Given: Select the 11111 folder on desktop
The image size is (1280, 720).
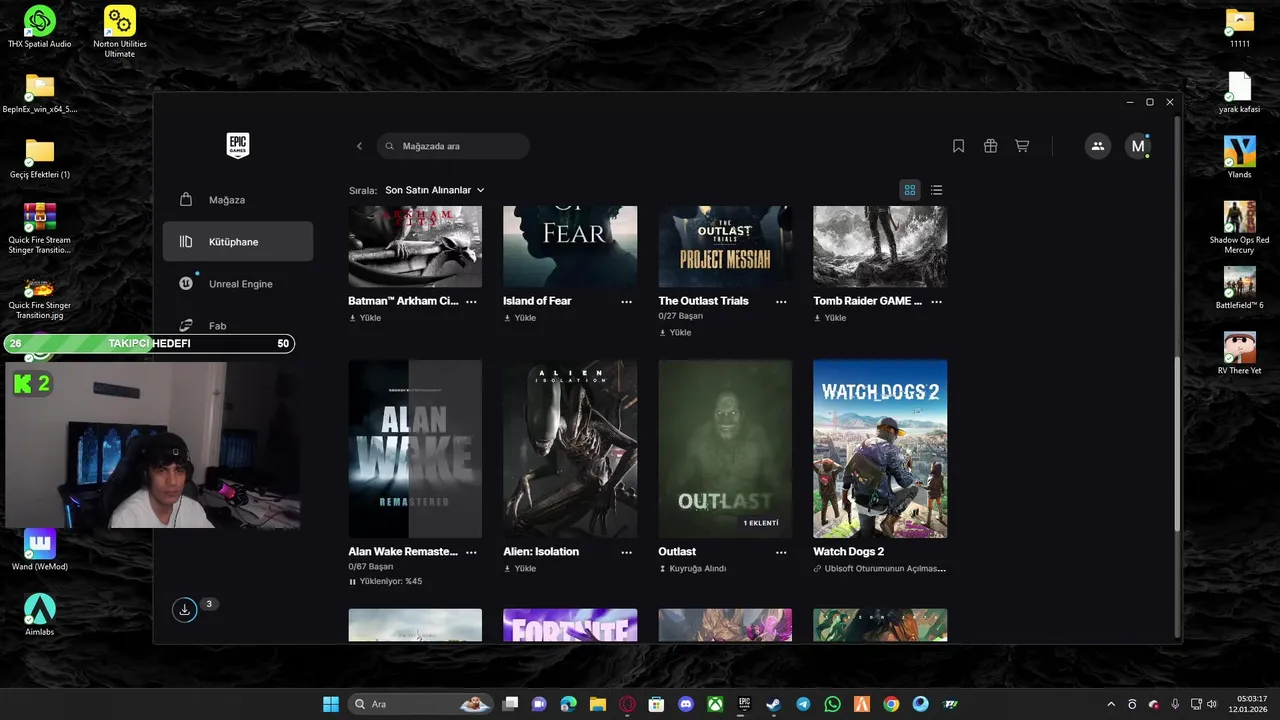Looking at the screenshot, I should click(x=1240, y=27).
